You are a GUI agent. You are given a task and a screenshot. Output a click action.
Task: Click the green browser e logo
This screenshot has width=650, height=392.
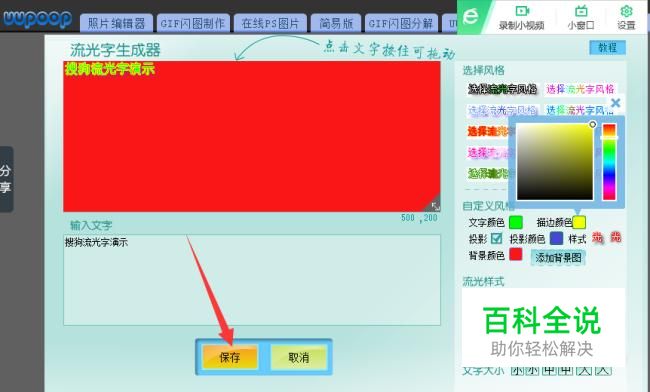click(x=471, y=17)
